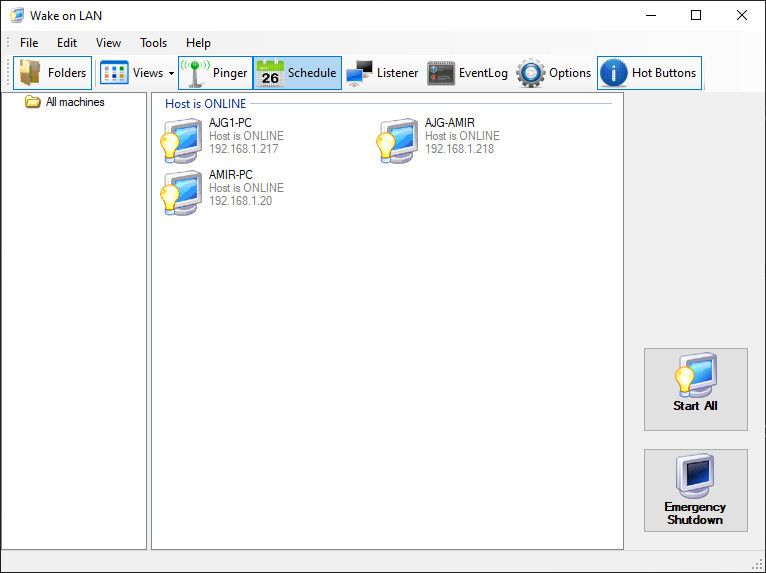Click the Pinger antenna icon
This screenshot has height=573, width=766.
[195, 73]
